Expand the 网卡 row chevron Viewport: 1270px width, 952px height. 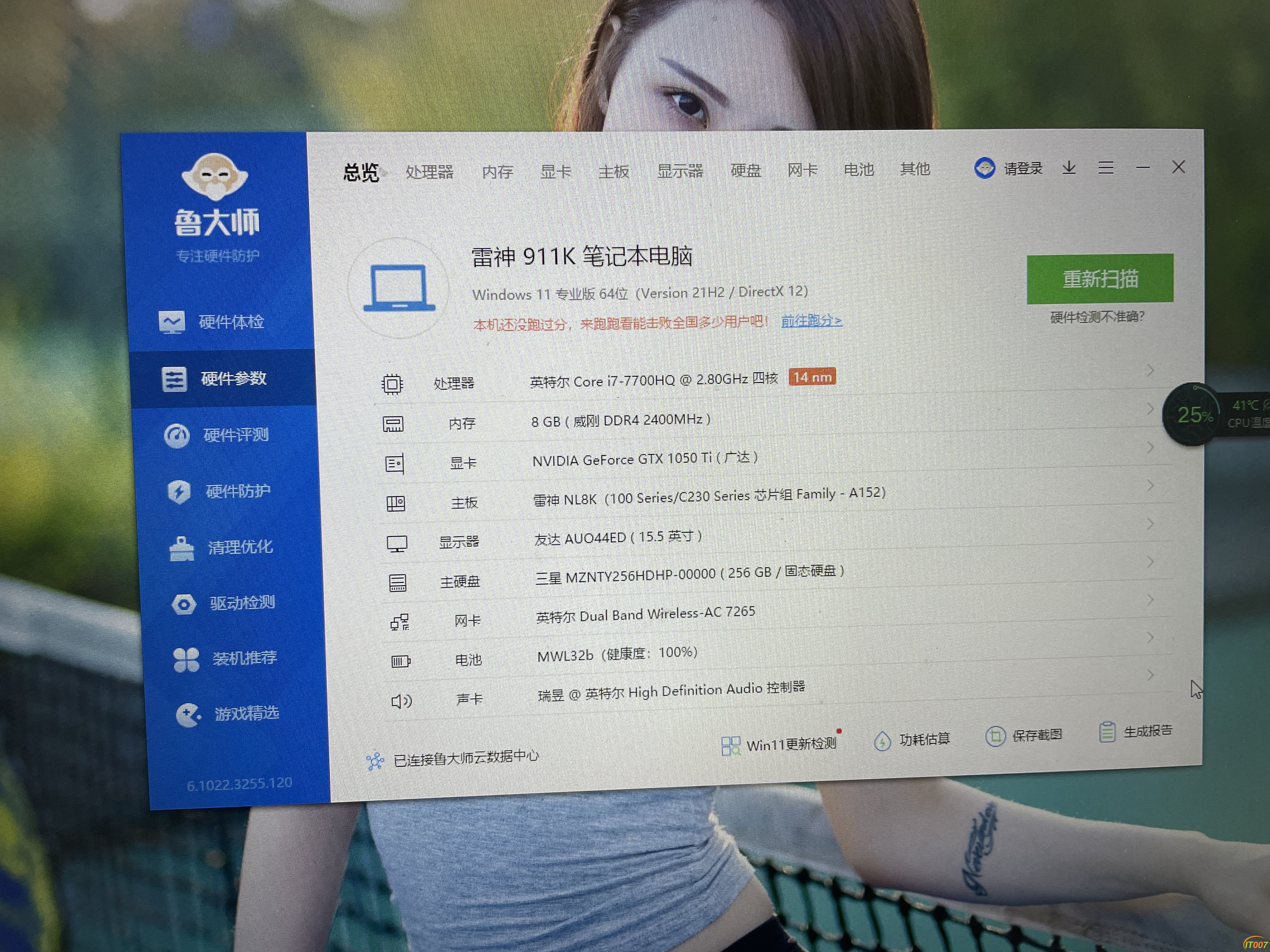point(1150,600)
